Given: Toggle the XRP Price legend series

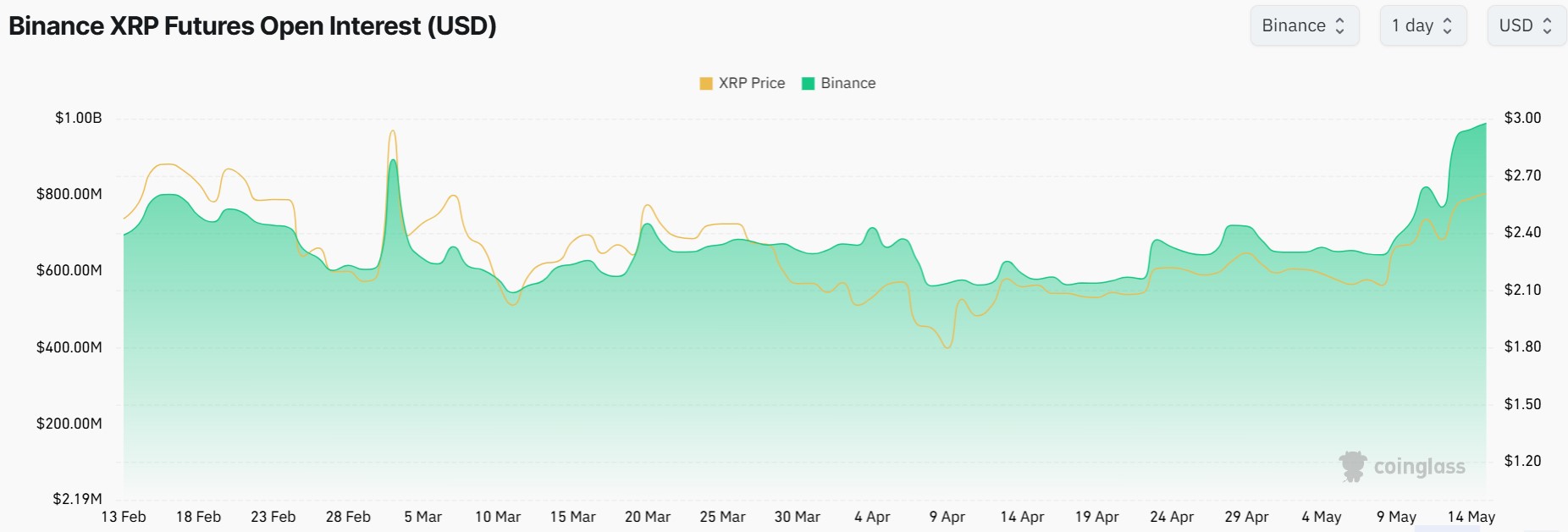Looking at the screenshot, I should click(x=743, y=83).
